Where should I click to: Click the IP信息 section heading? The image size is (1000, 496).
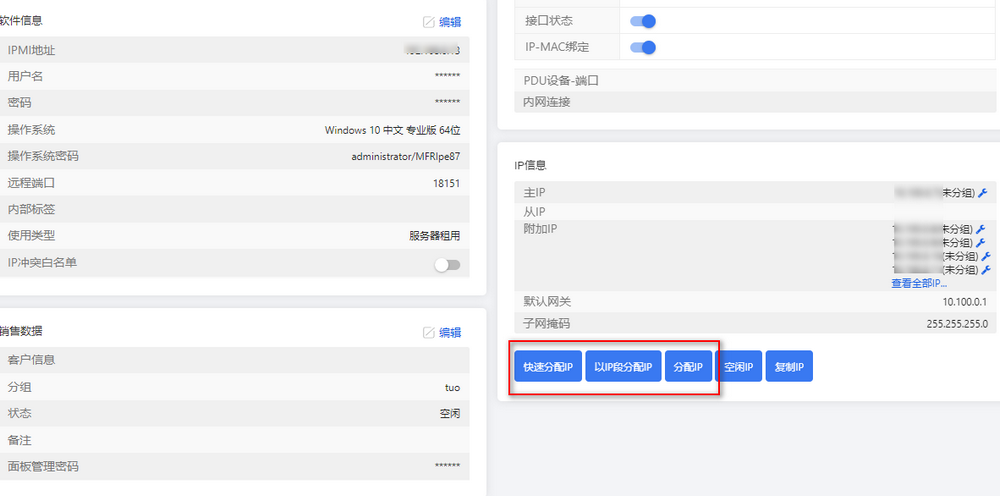pos(531,165)
